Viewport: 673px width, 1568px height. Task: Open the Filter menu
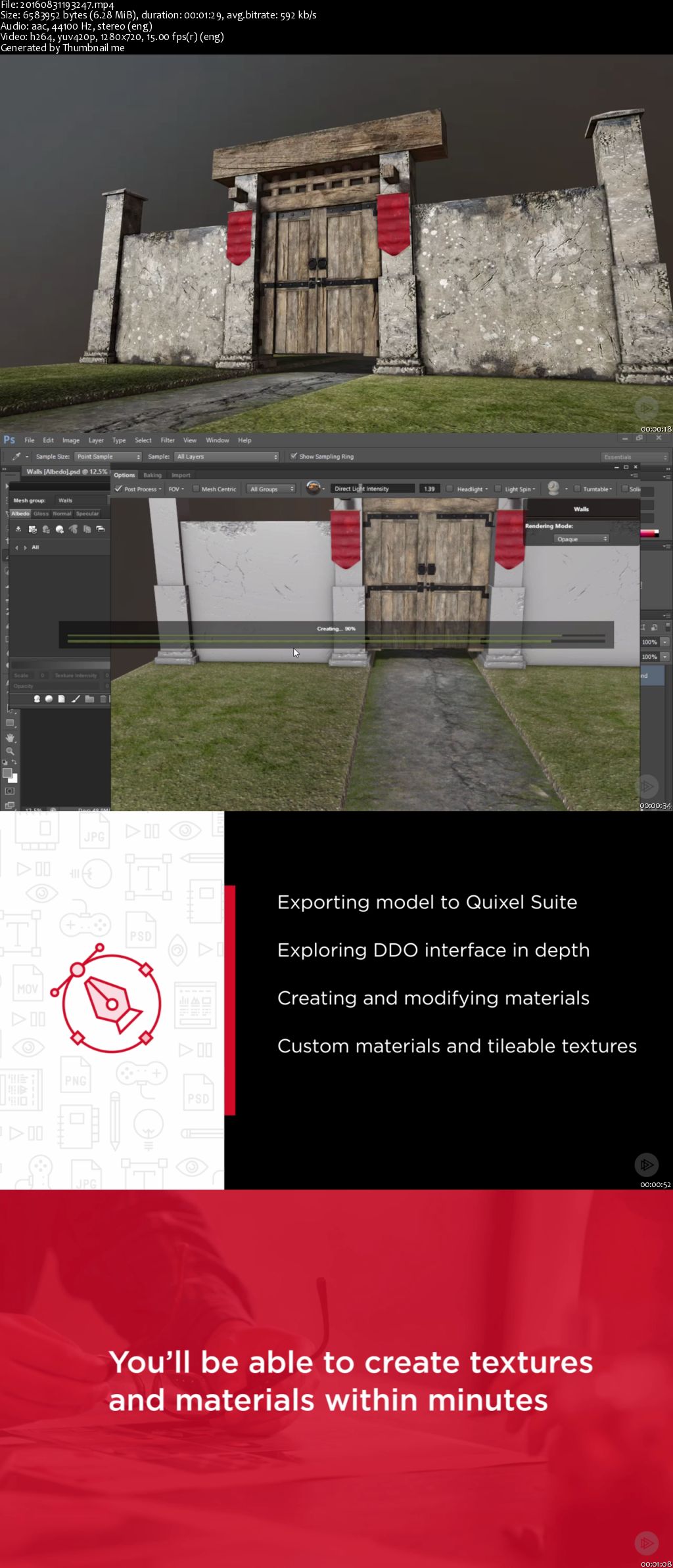[168, 440]
